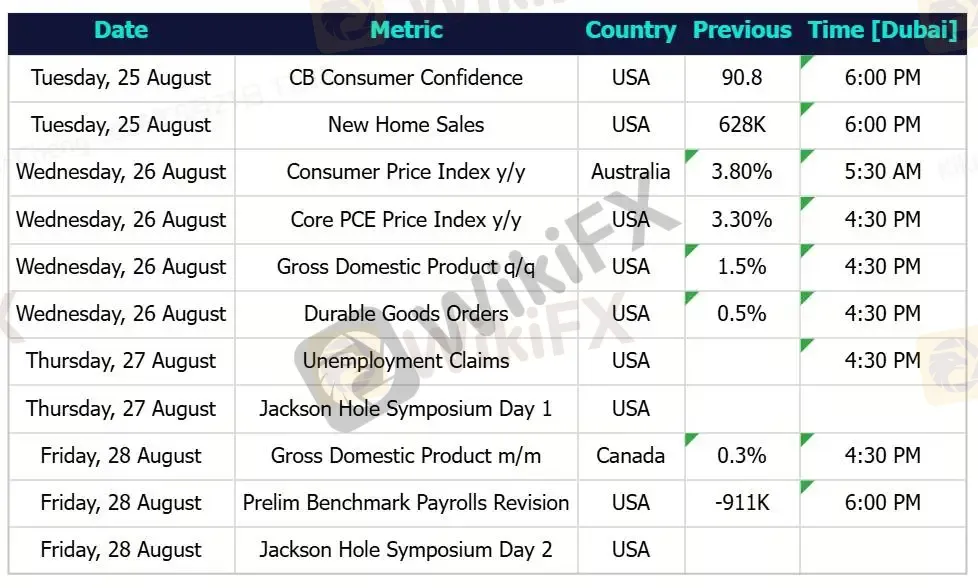Select the Previous column header

pos(742,30)
